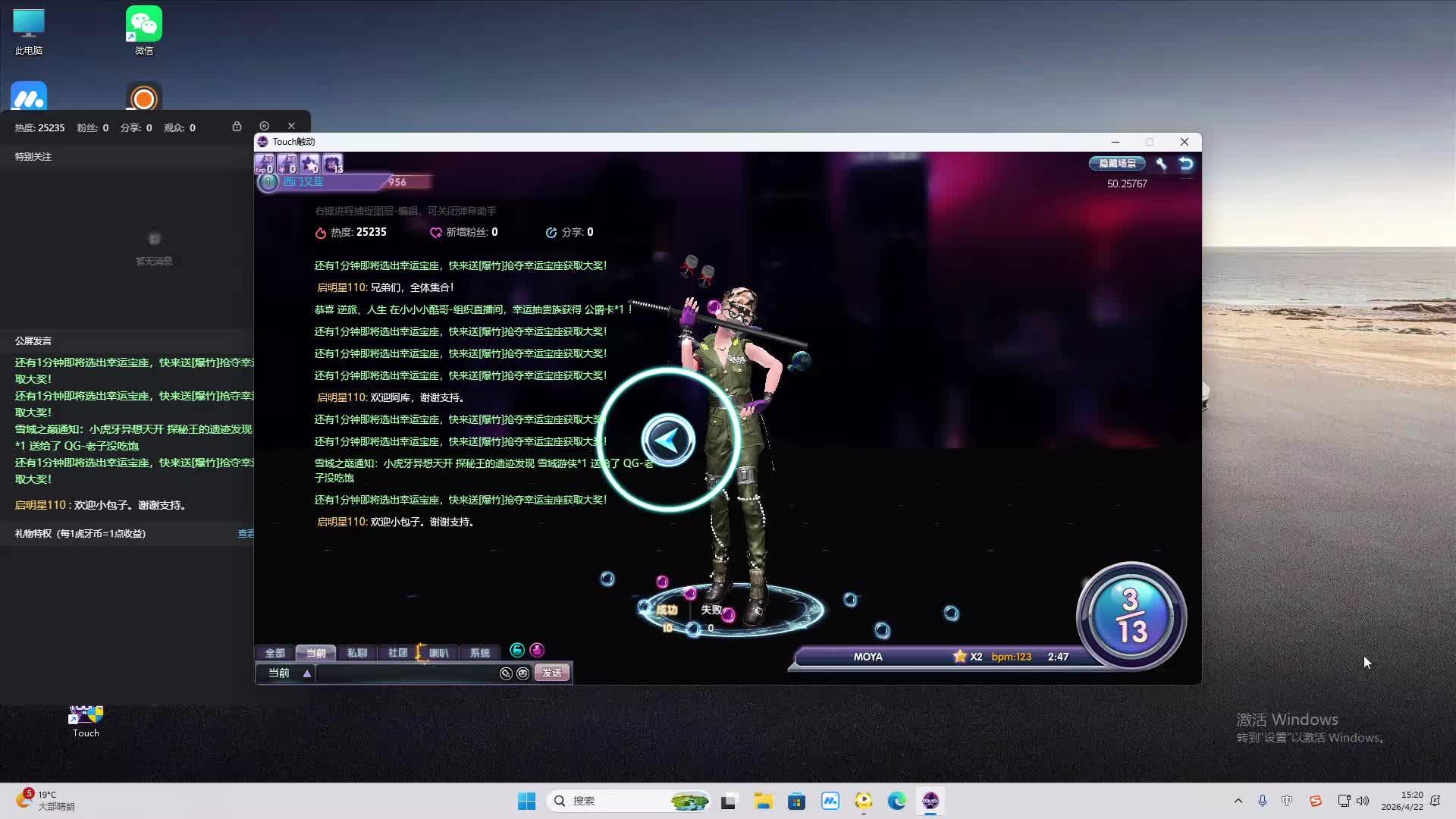
Task: Open Microsoft Edge from taskbar
Action: click(x=897, y=801)
